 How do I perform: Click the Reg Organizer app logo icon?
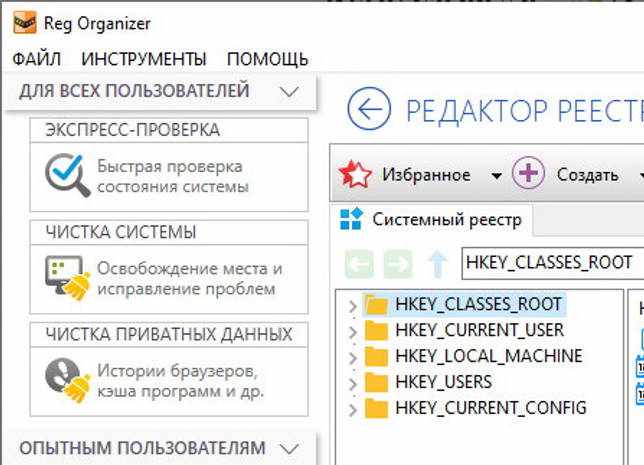pyautogui.click(x=25, y=23)
